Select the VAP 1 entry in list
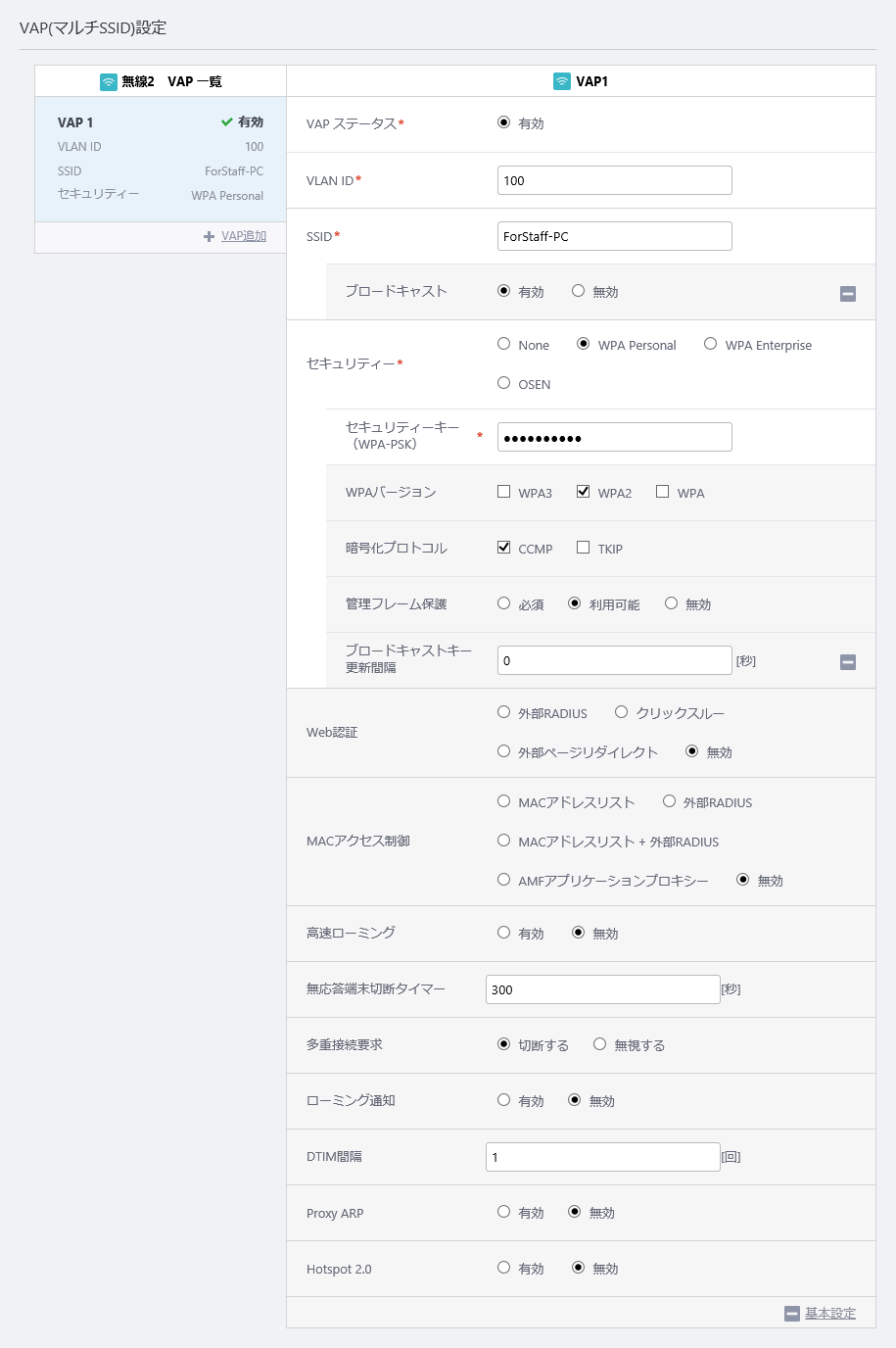 point(161,159)
